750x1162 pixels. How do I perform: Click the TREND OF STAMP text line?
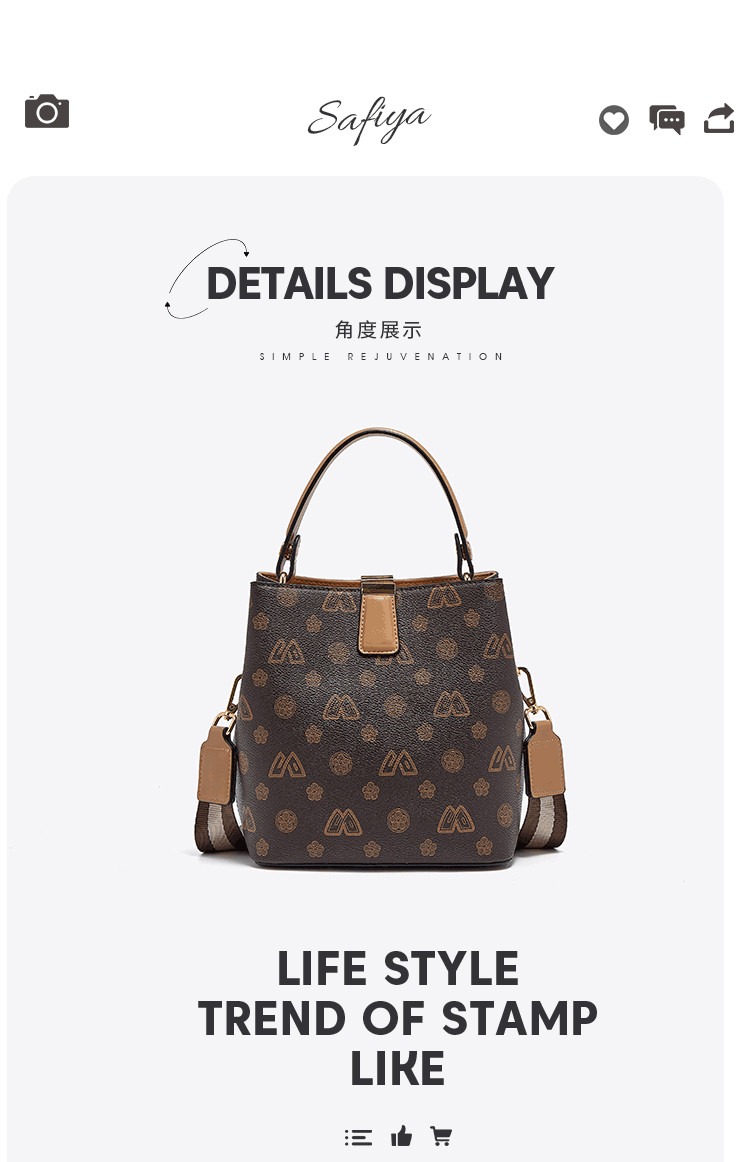point(398,1018)
